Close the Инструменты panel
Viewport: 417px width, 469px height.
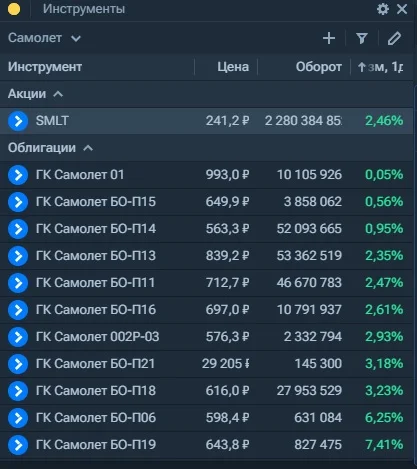pyautogui.click(x=402, y=9)
